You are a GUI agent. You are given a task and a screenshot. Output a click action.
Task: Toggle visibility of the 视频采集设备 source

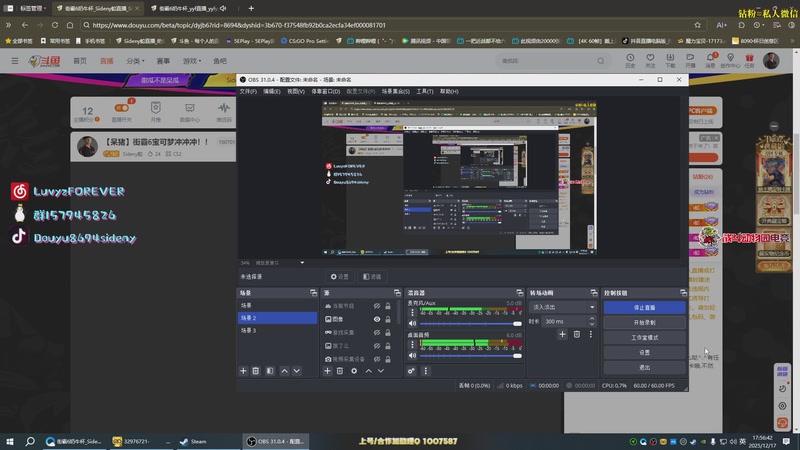coord(377,359)
